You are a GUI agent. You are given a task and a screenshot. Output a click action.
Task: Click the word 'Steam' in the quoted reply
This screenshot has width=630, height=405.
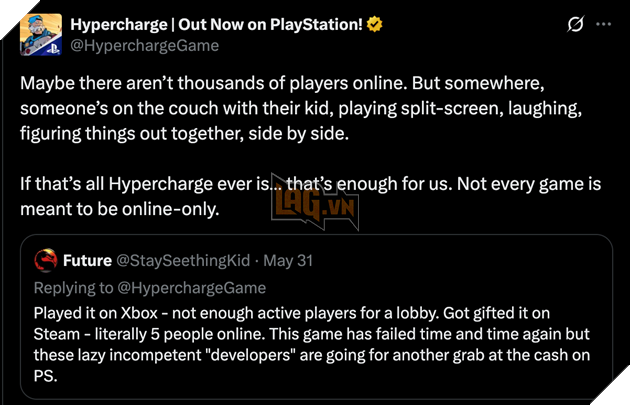58,336
